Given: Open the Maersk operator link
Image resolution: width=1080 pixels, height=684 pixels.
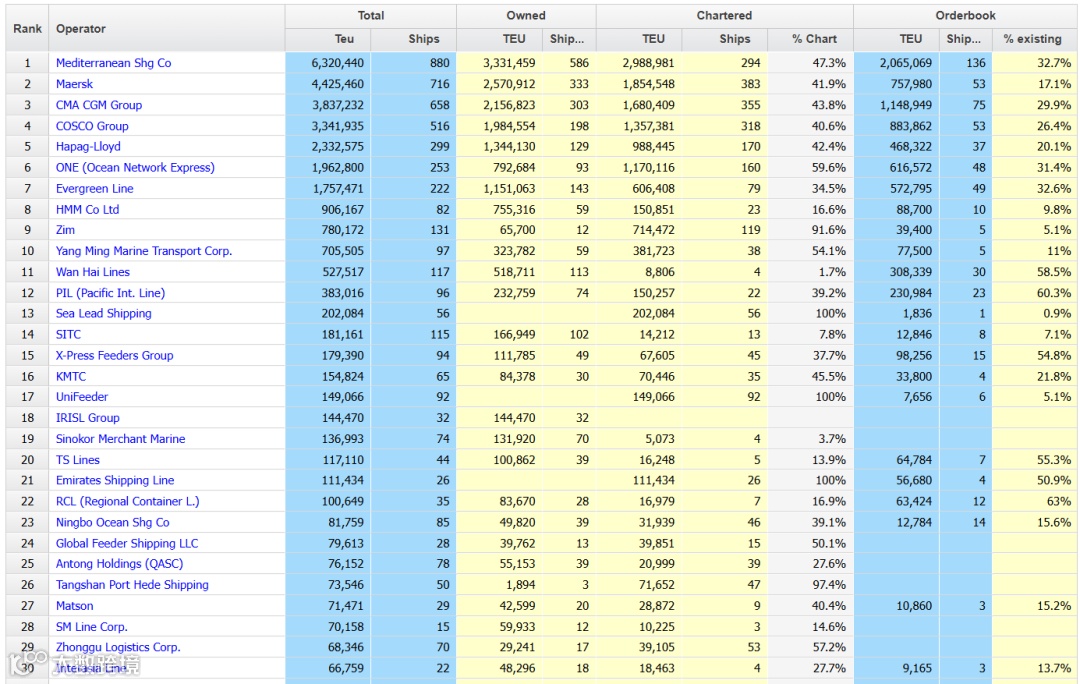Looking at the screenshot, I should 74,84.
